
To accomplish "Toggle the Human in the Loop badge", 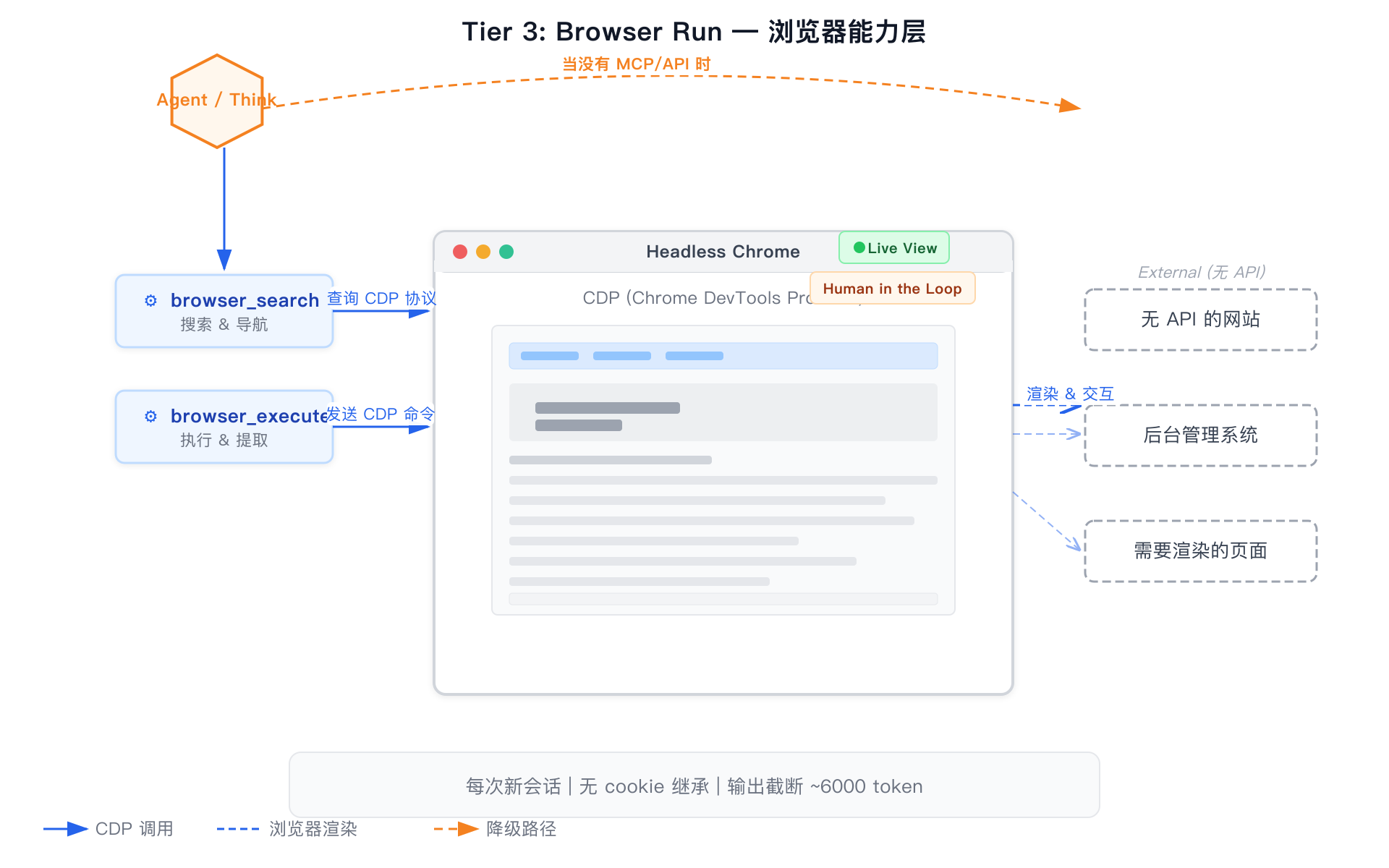I will click(x=893, y=288).
